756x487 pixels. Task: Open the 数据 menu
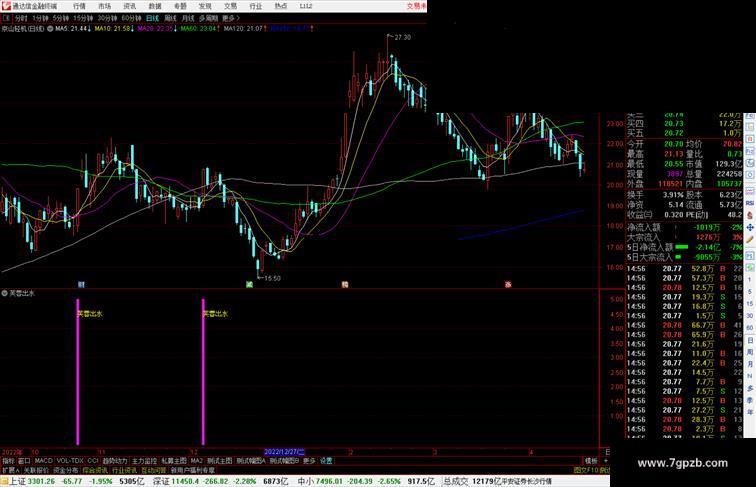pos(155,6)
